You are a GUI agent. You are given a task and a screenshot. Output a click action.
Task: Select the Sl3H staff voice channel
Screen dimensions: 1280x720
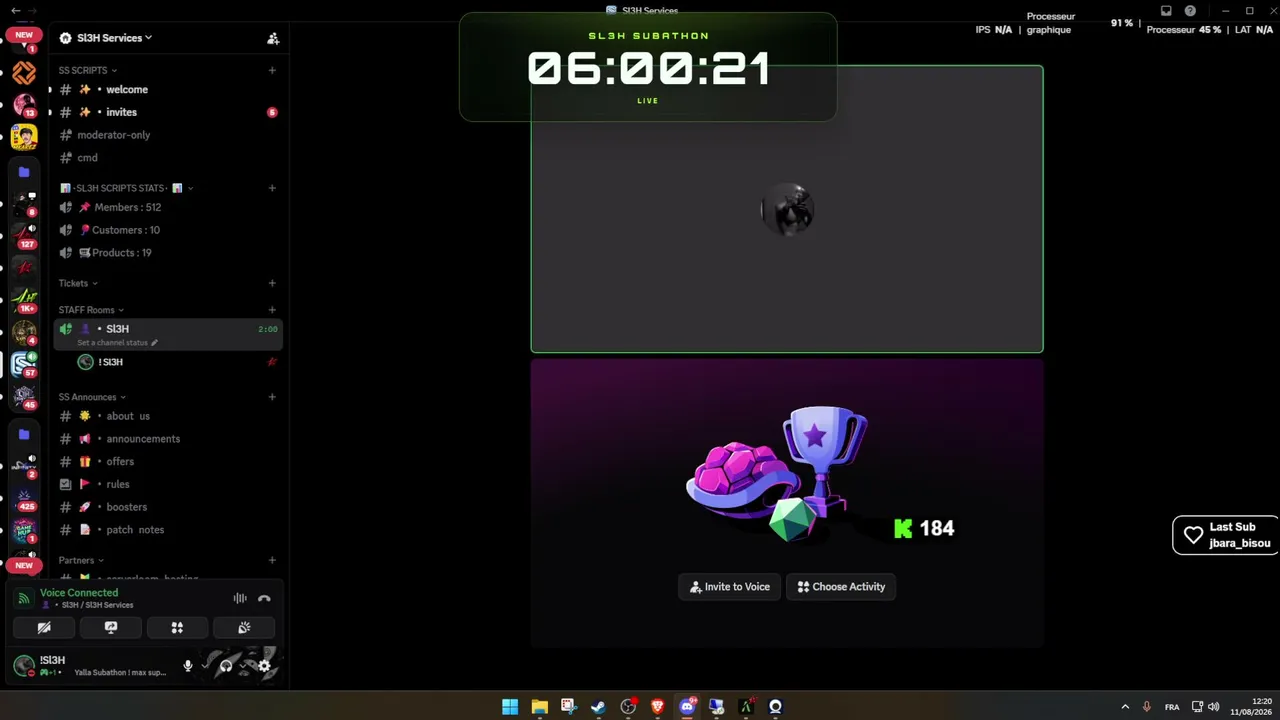(x=168, y=335)
